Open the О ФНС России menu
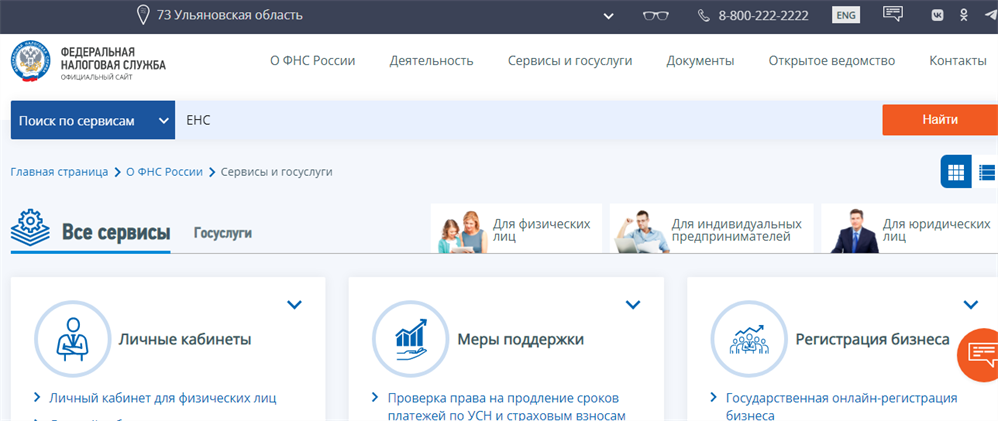The height and width of the screenshot is (421, 998). [x=313, y=61]
